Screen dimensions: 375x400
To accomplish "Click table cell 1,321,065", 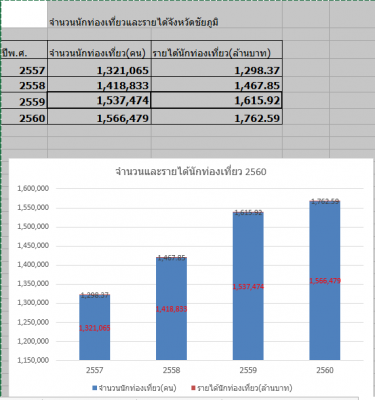I will [x=99, y=68].
